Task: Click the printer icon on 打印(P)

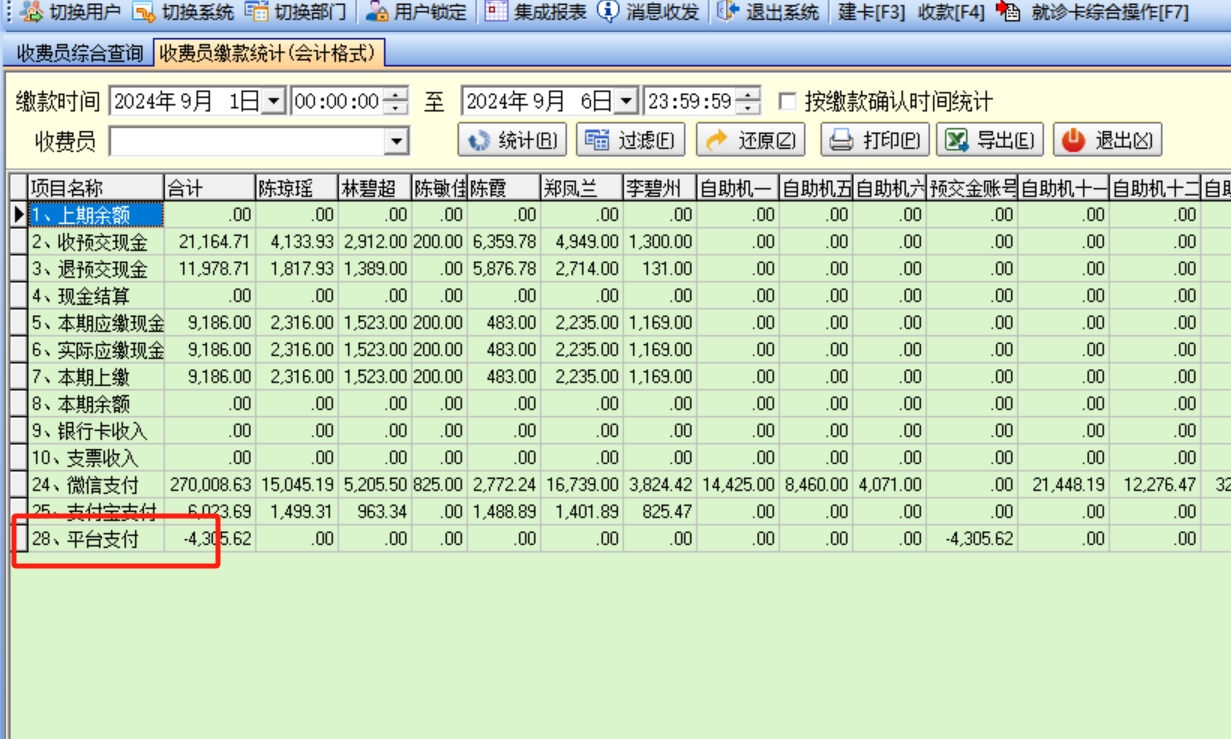Action: [841, 141]
